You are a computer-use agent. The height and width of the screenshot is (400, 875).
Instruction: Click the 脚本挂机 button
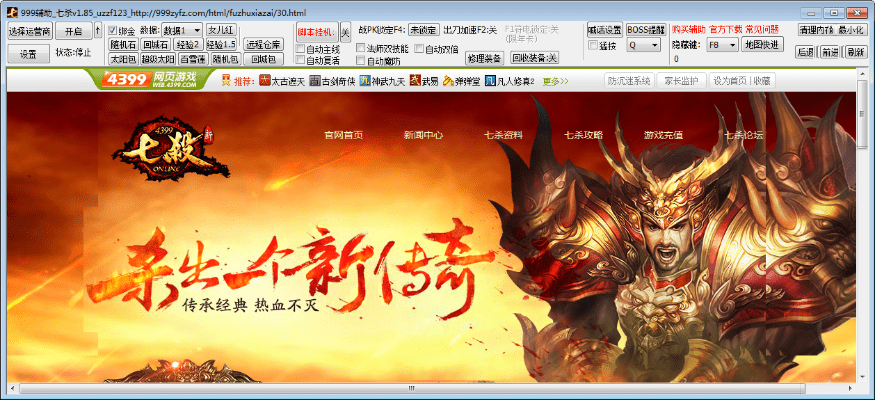point(316,32)
